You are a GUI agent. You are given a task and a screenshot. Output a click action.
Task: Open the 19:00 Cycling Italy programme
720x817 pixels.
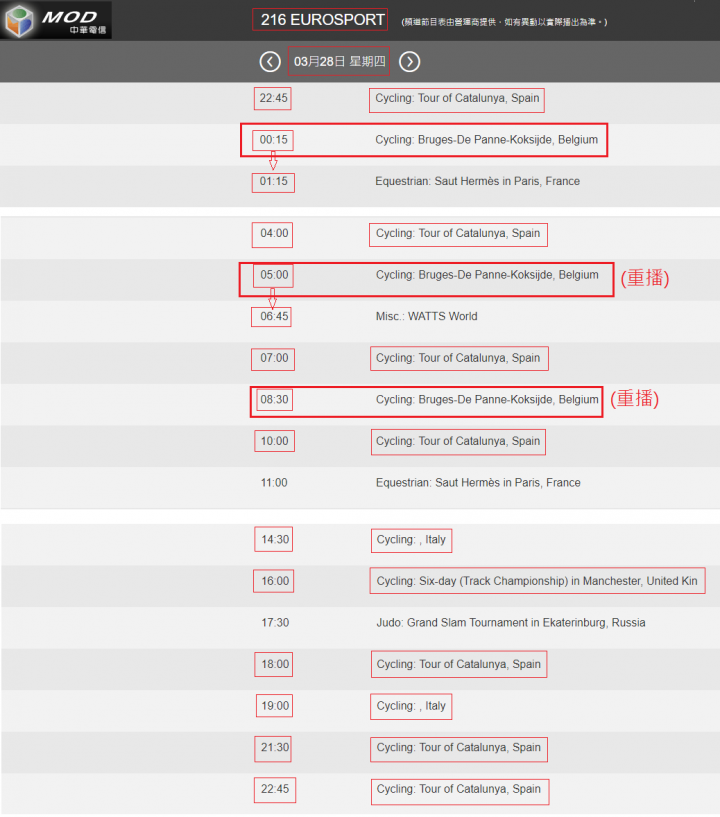click(411, 706)
